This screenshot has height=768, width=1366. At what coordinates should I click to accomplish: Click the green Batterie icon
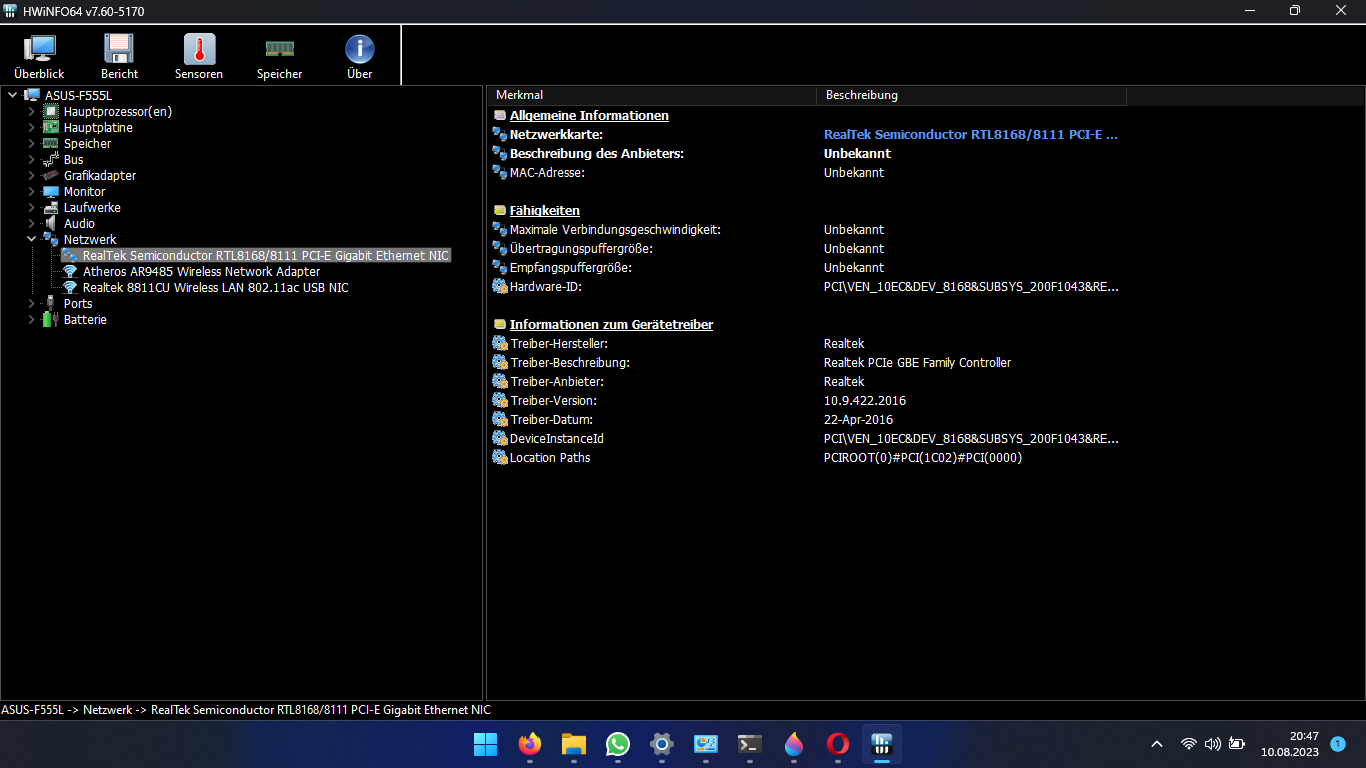pos(50,319)
